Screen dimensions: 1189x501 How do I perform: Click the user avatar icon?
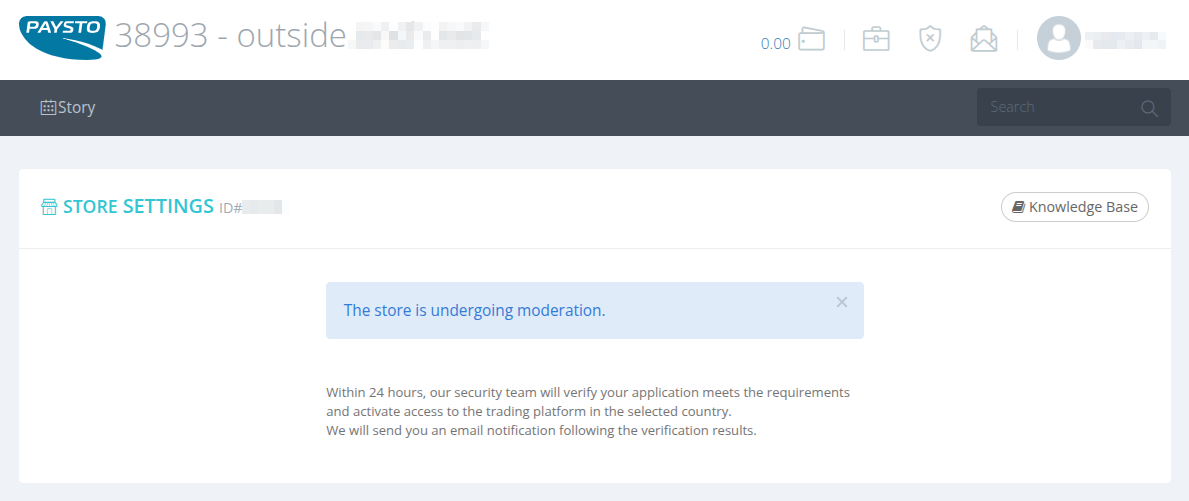pos(1059,38)
